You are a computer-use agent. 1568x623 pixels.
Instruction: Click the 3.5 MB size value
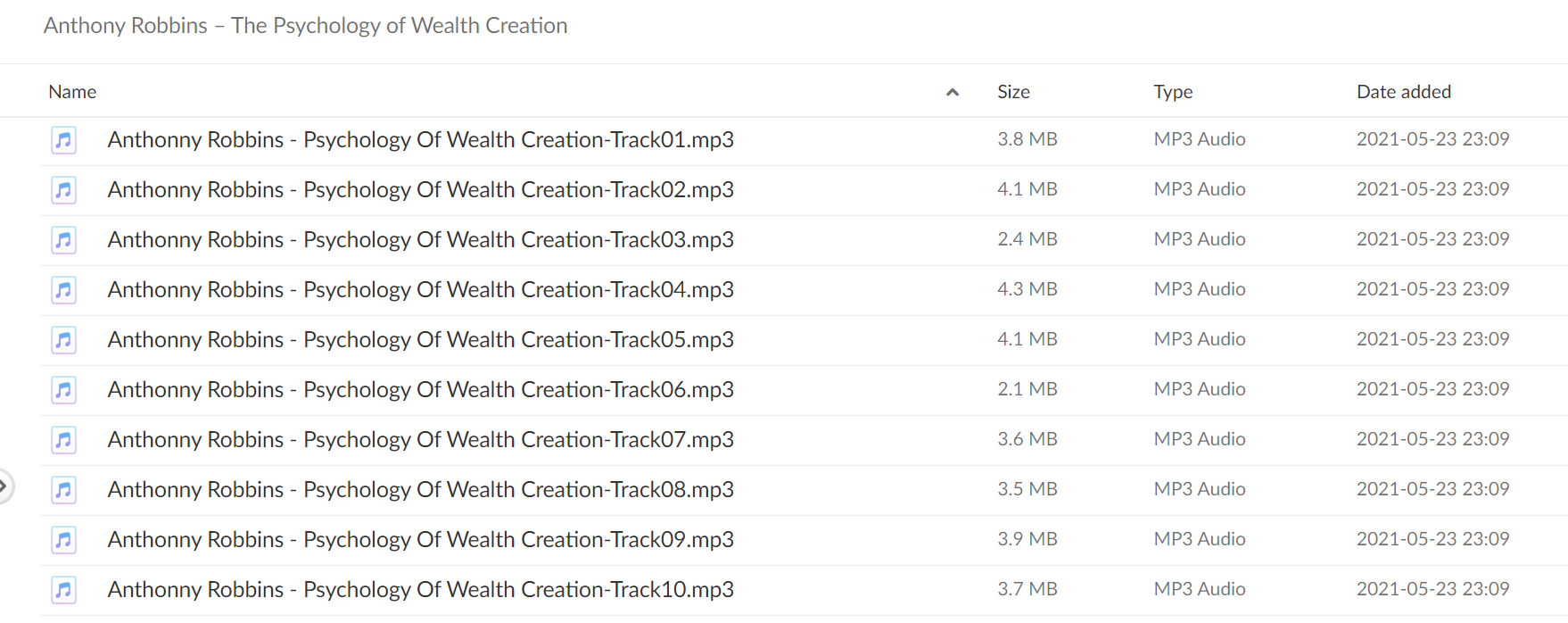pyautogui.click(x=1027, y=489)
